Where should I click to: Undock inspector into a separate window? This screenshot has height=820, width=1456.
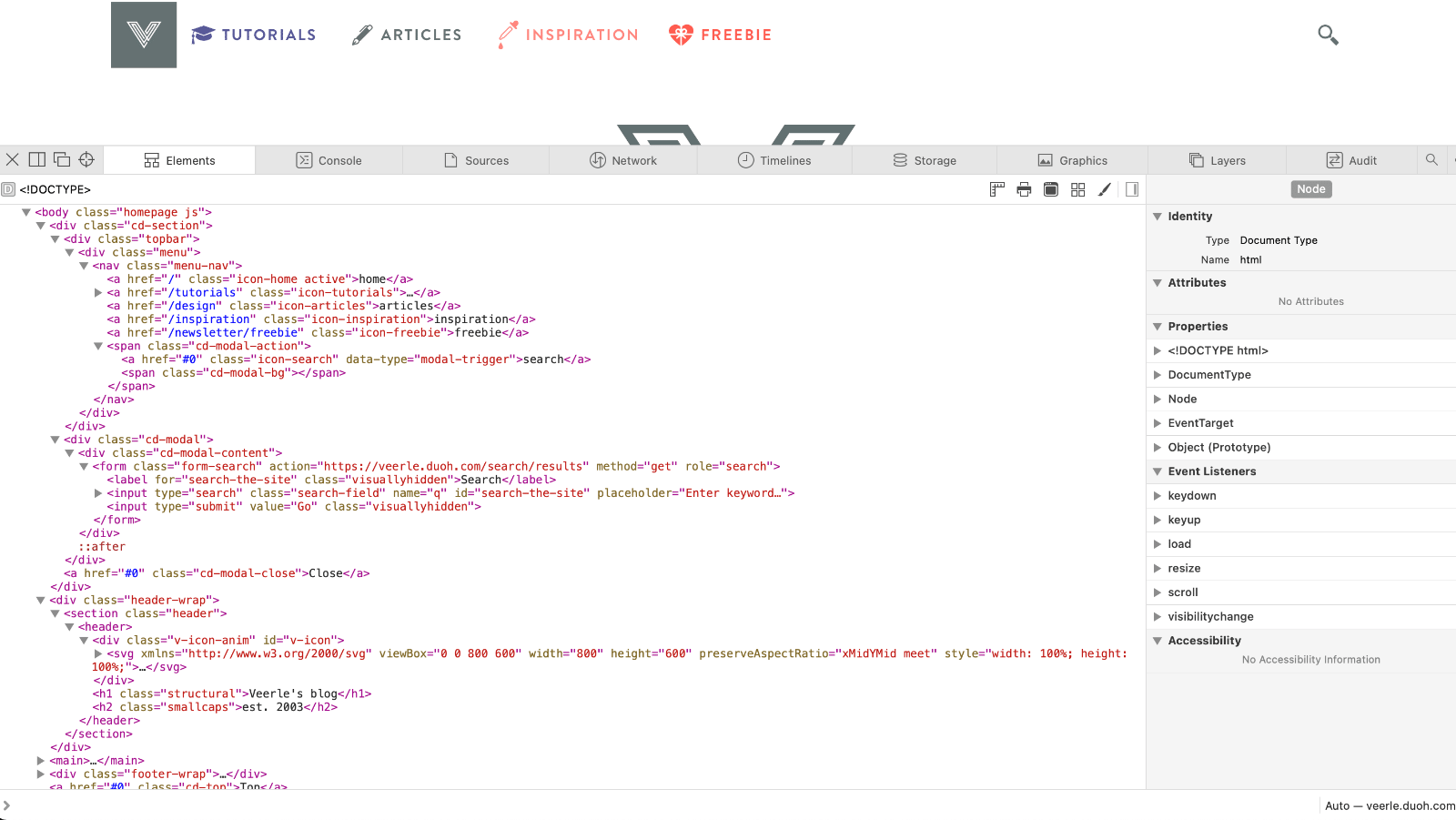pos(61,159)
